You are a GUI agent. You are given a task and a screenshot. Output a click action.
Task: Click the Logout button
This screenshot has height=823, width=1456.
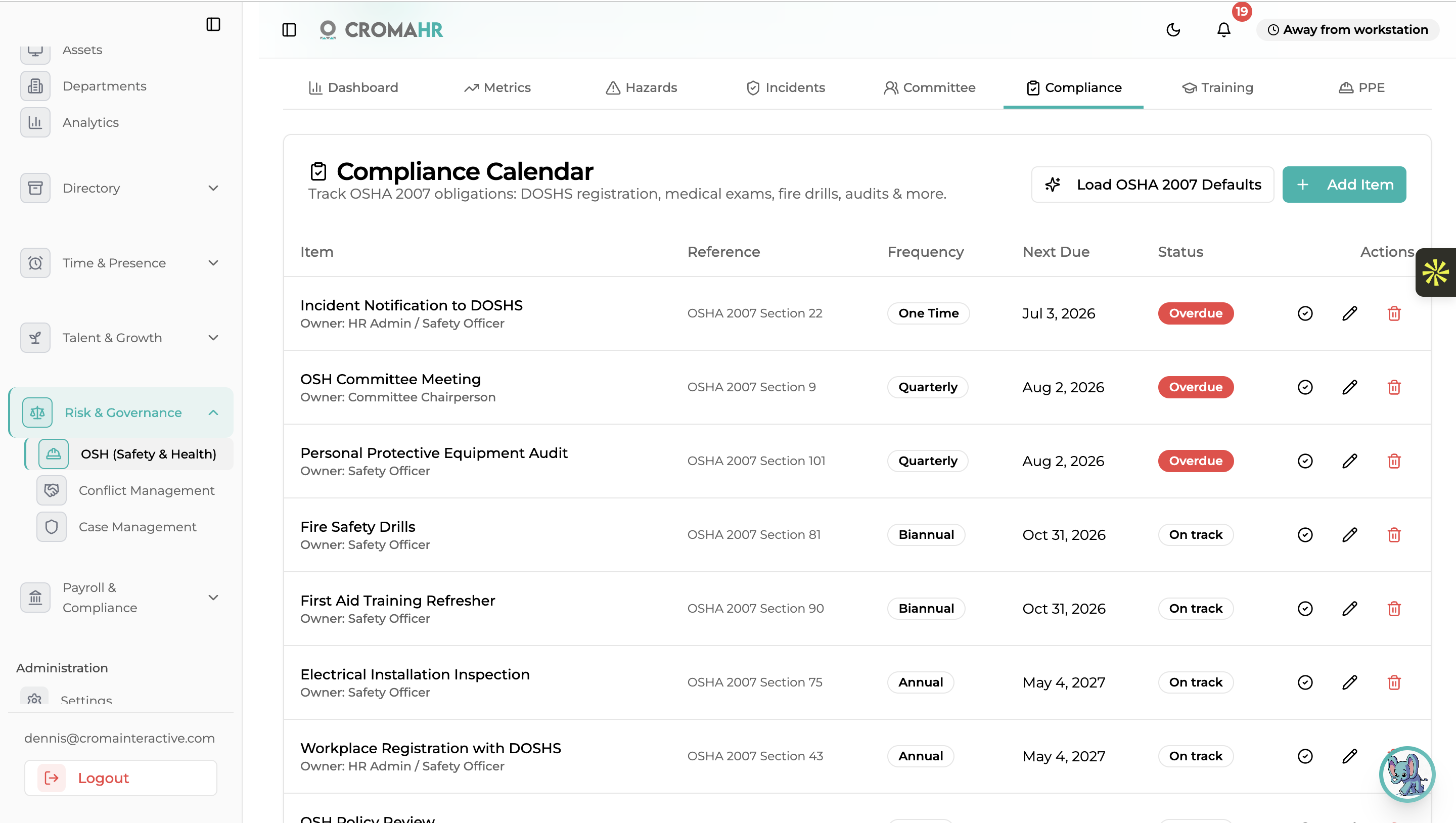(x=120, y=778)
